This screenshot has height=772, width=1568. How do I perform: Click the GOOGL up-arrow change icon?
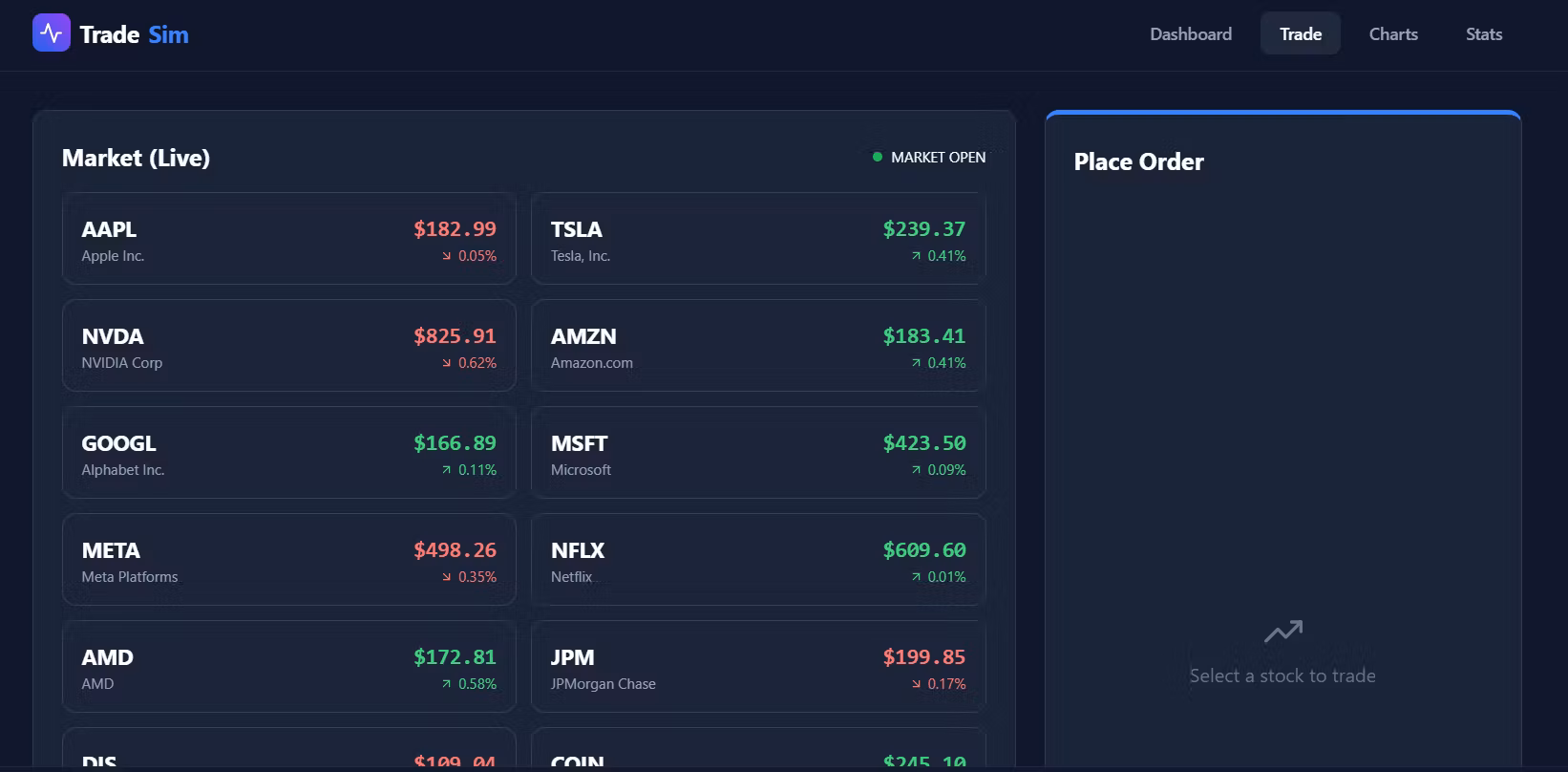coord(446,470)
